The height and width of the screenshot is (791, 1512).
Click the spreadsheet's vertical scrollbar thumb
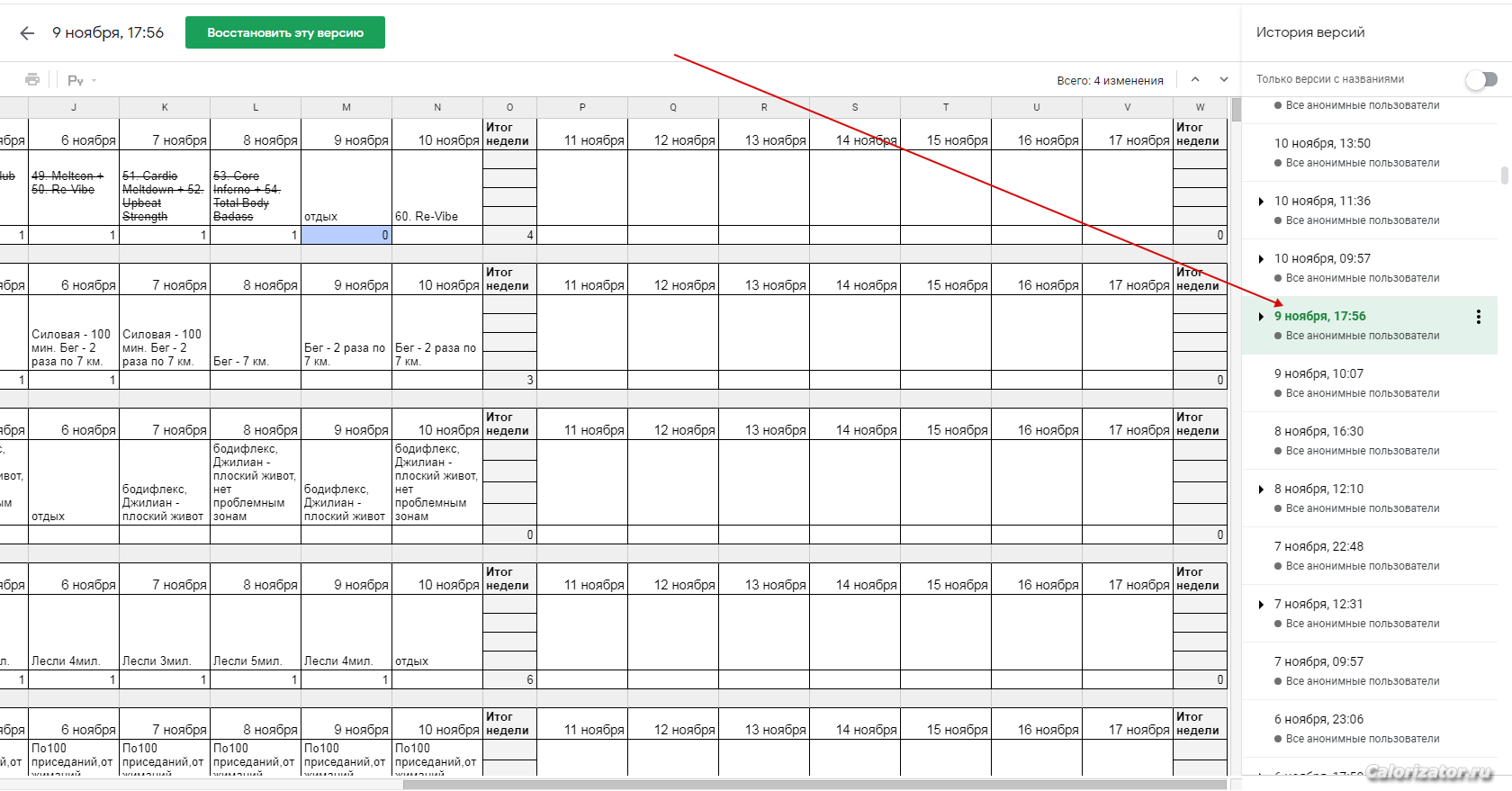pos(1236,111)
